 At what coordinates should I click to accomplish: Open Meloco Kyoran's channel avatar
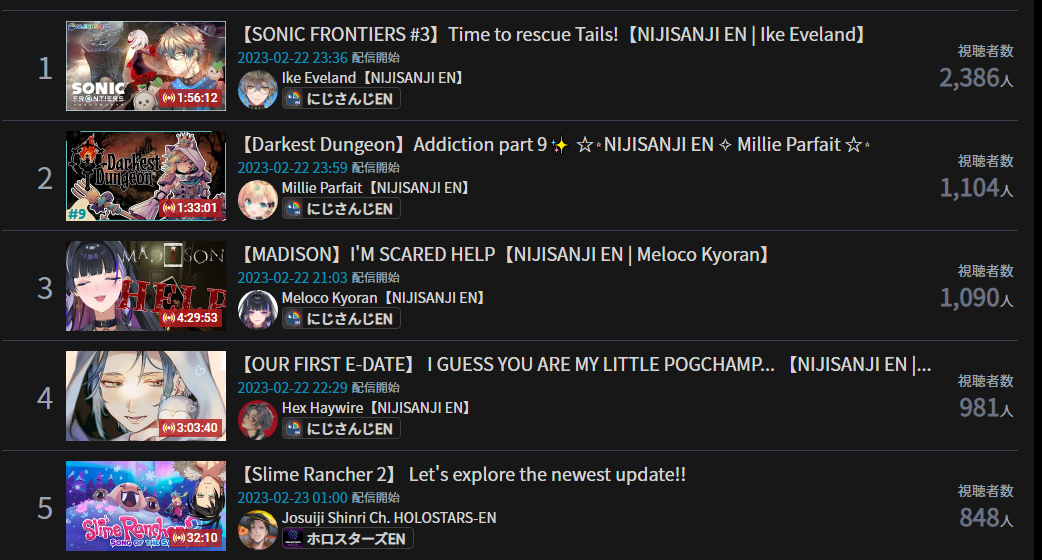coord(258,310)
